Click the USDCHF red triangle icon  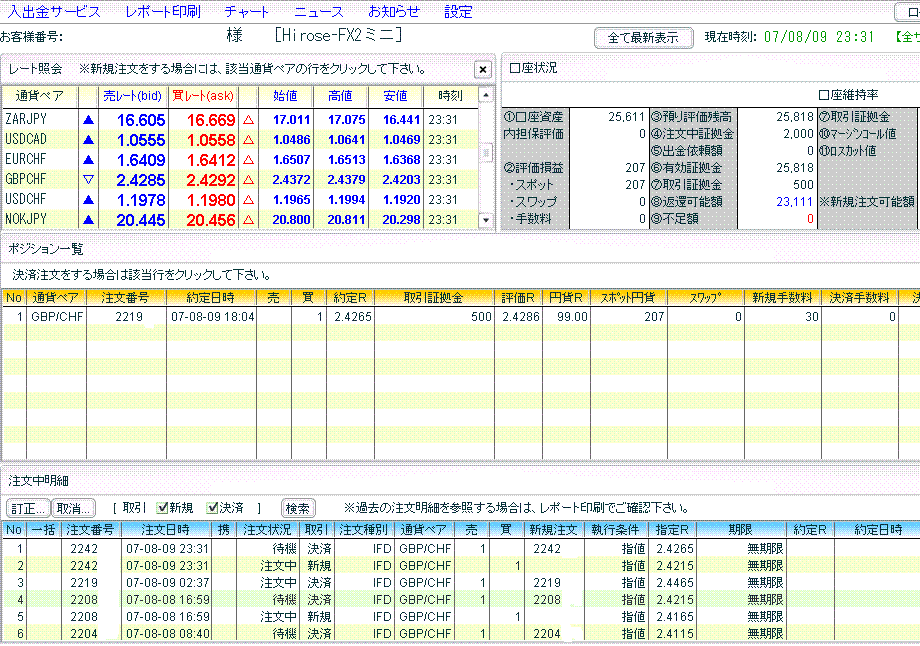tap(248, 199)
